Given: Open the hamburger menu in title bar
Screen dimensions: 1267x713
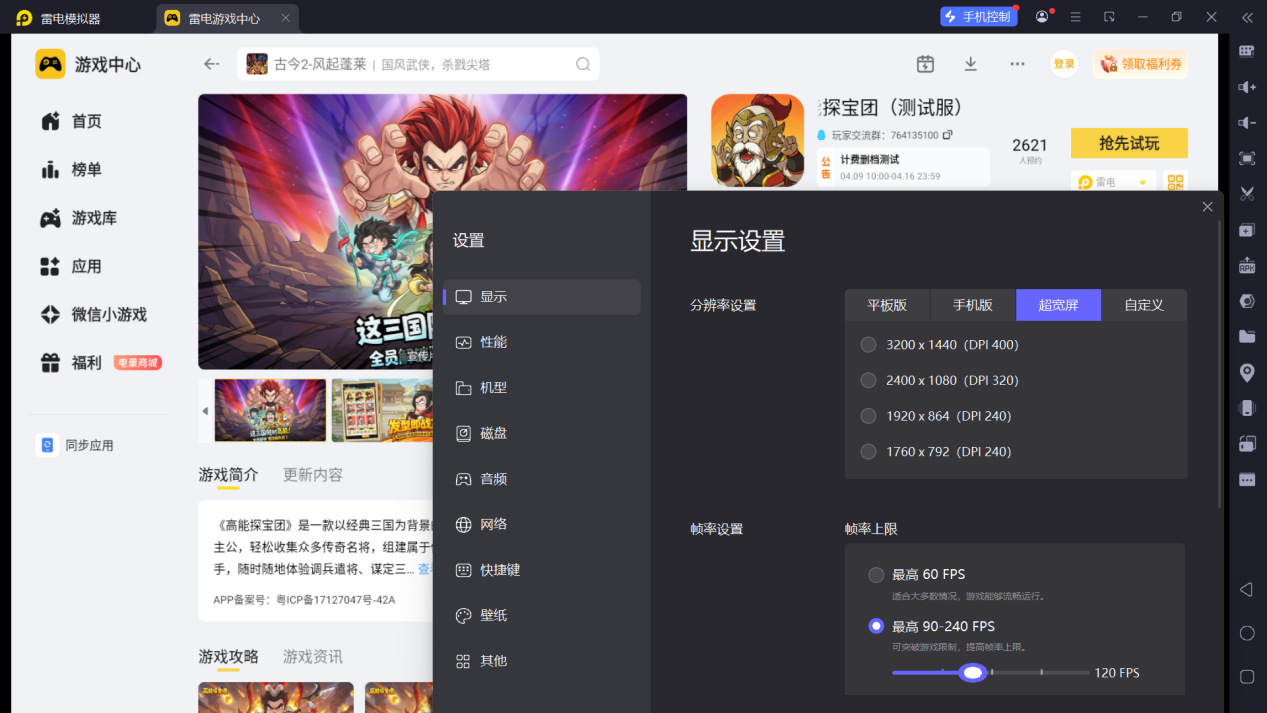Looking at the screenshot, I should pos(1075,17).
